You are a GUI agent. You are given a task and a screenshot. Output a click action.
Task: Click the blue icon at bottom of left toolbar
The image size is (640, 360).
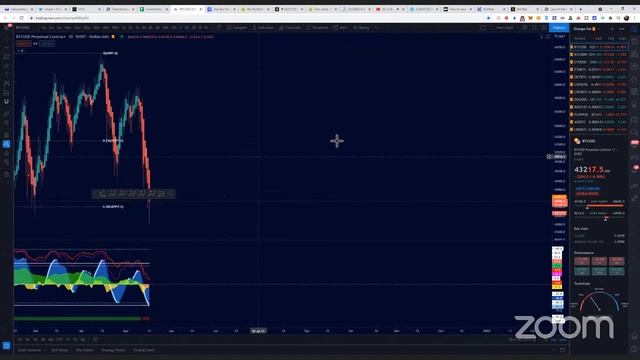click(x=6, y=346)
